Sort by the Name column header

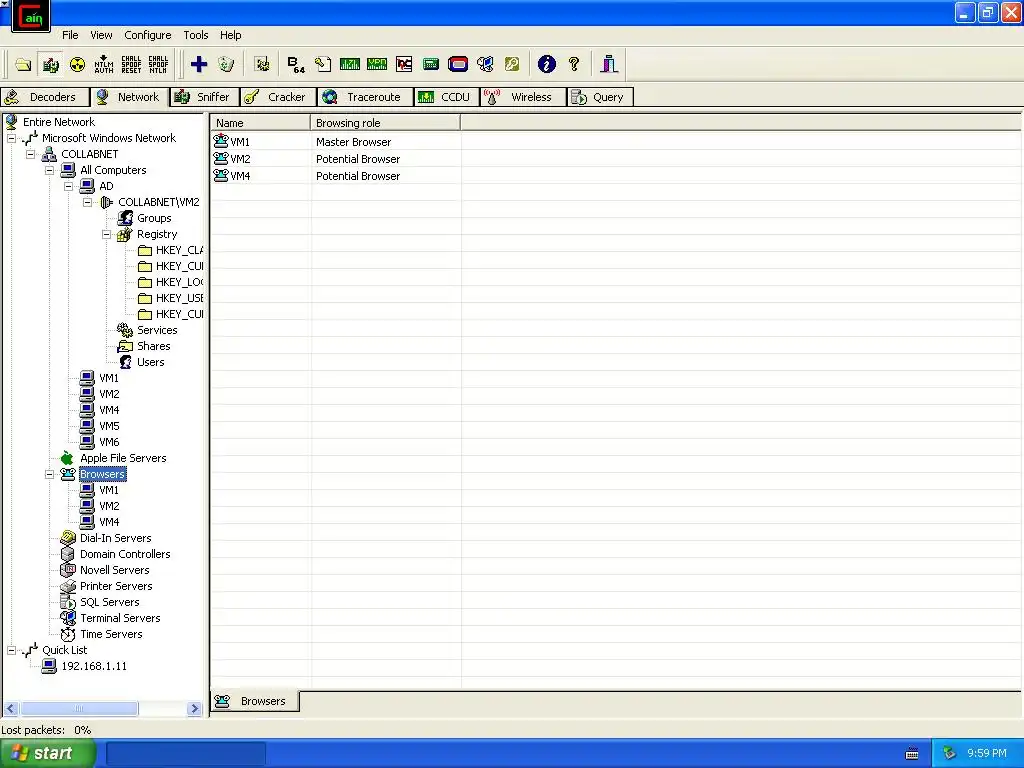(x=261, y=123)
